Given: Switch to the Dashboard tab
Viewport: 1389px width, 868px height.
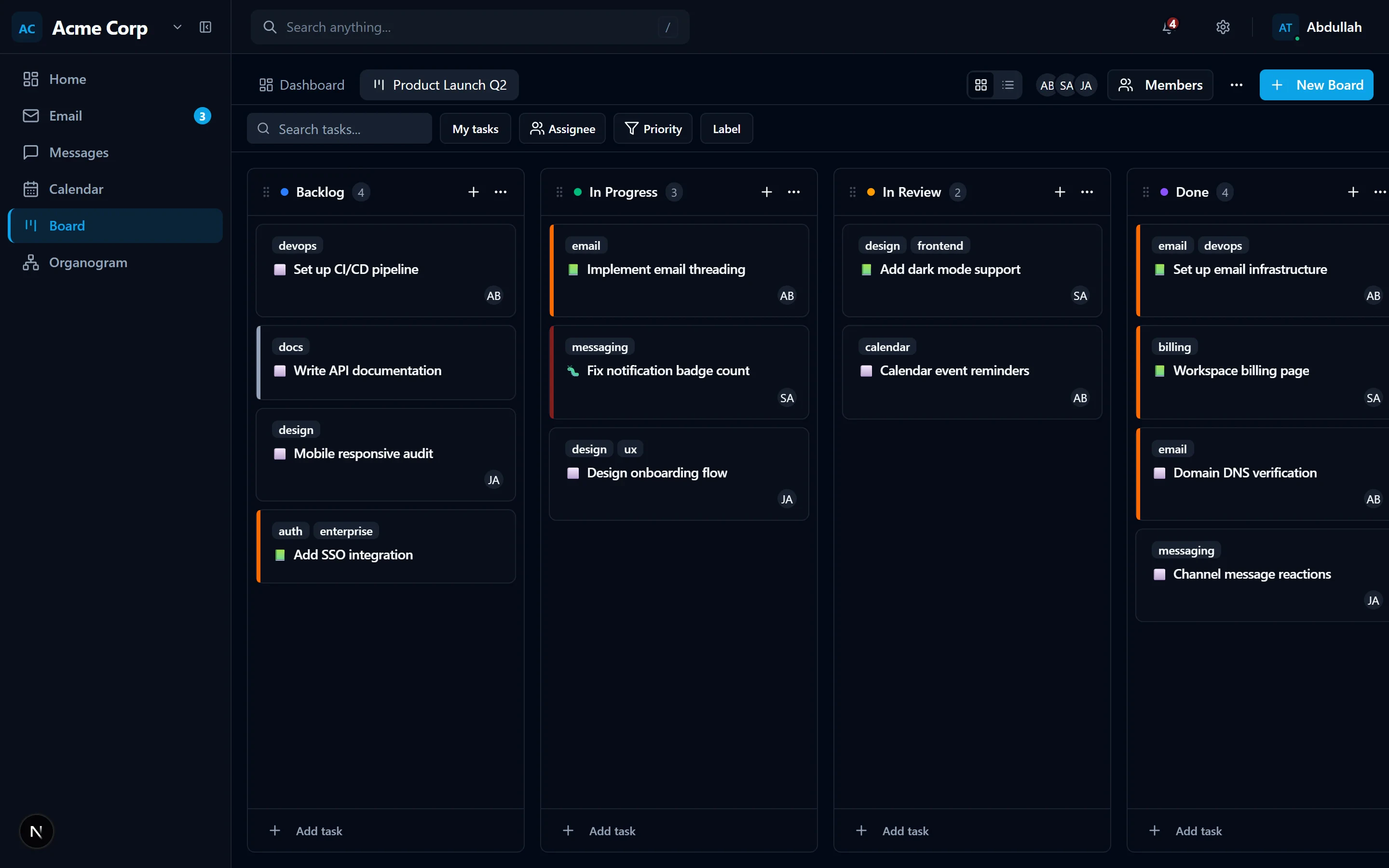Looking at the screenshot, I should (x=302, y=85).
